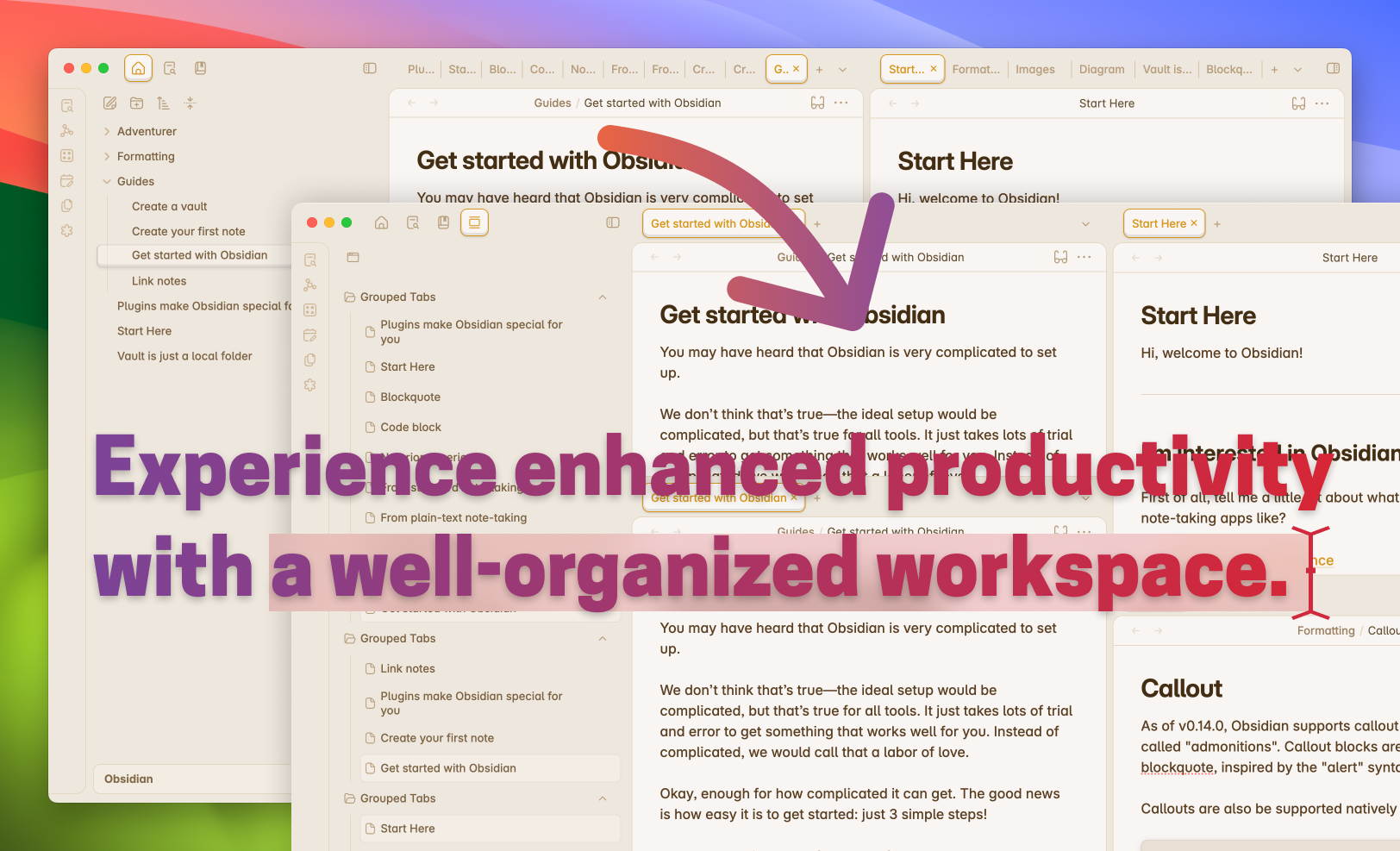This screenshot has height=851, width=1400.
Task: Navigate back in back window's Get started pane
Action: point(411,103)
